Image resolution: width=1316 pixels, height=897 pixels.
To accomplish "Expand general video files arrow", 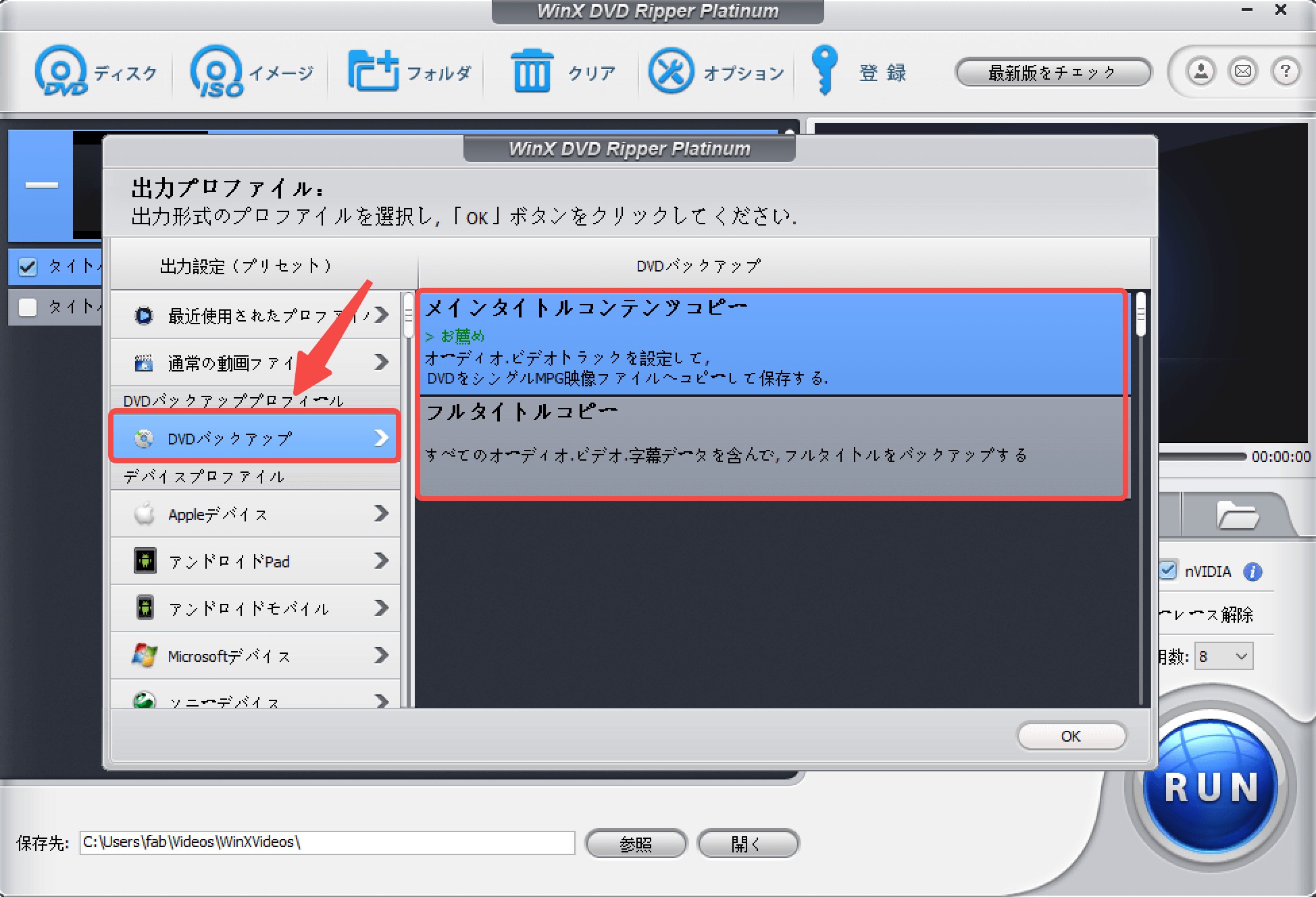I will [x=382, y=362].
